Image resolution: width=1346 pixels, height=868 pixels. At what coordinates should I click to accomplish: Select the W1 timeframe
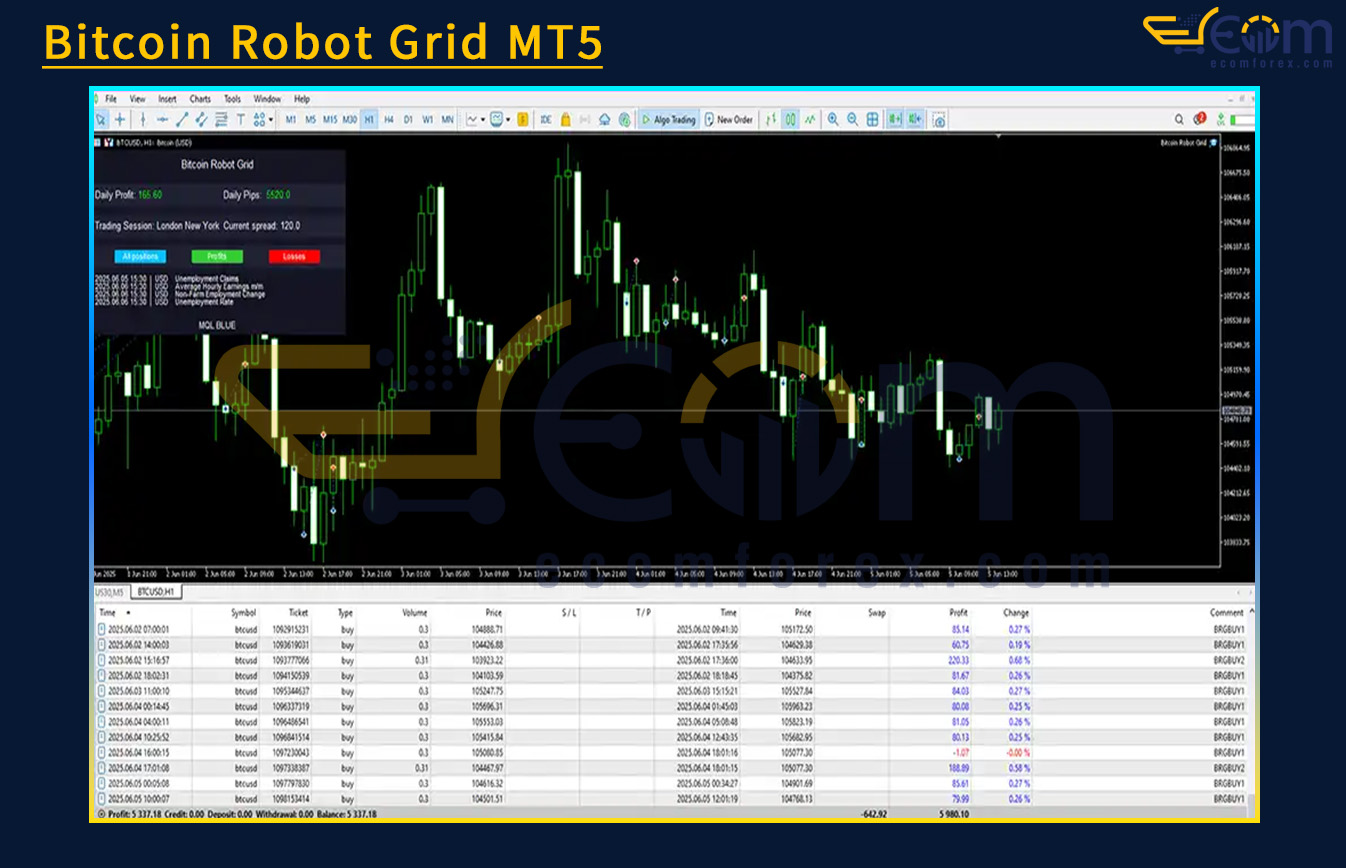(x=428, y=120)
